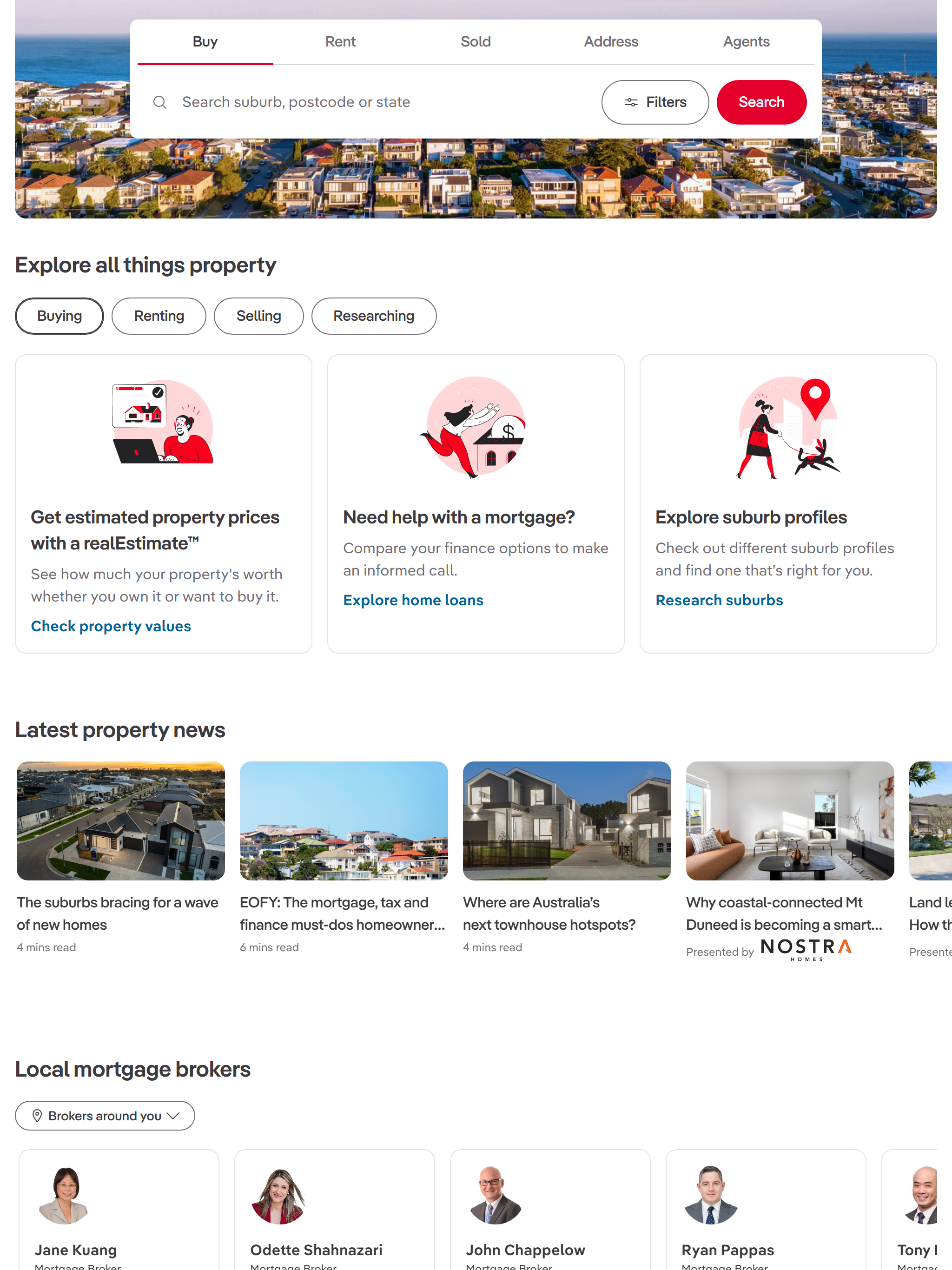Select the Buying filter chip
The width and height of the screenshot is (952, 1270).
pos(59,316)
